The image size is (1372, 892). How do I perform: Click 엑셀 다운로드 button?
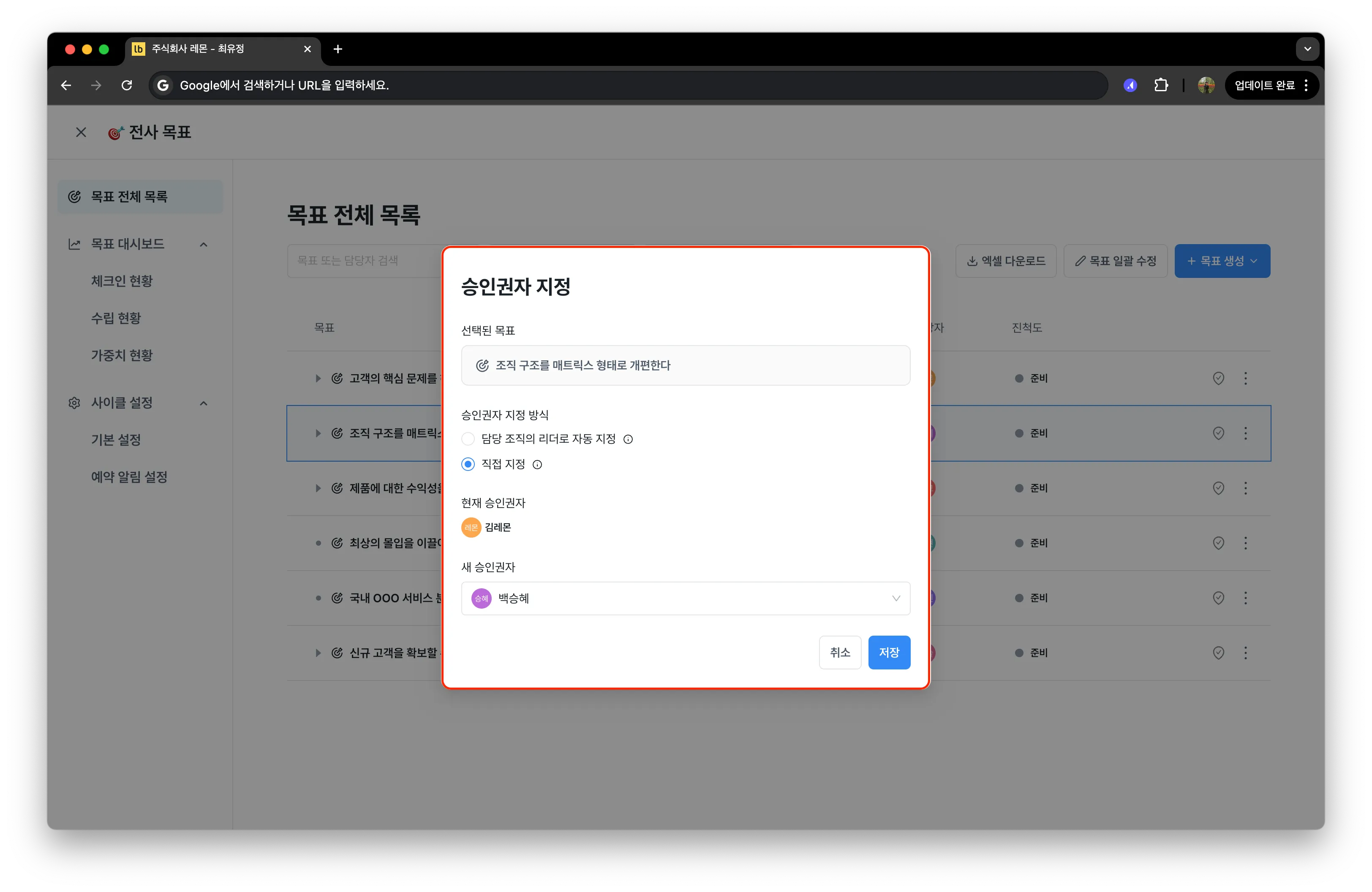point(1006,261)
